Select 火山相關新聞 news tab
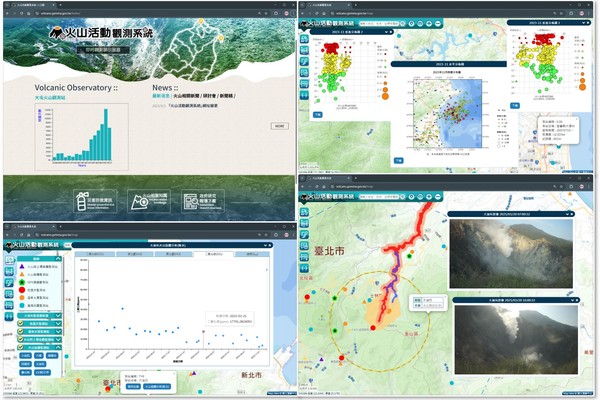The height and width of the screenshot is (400, 600). click(186, 96)
